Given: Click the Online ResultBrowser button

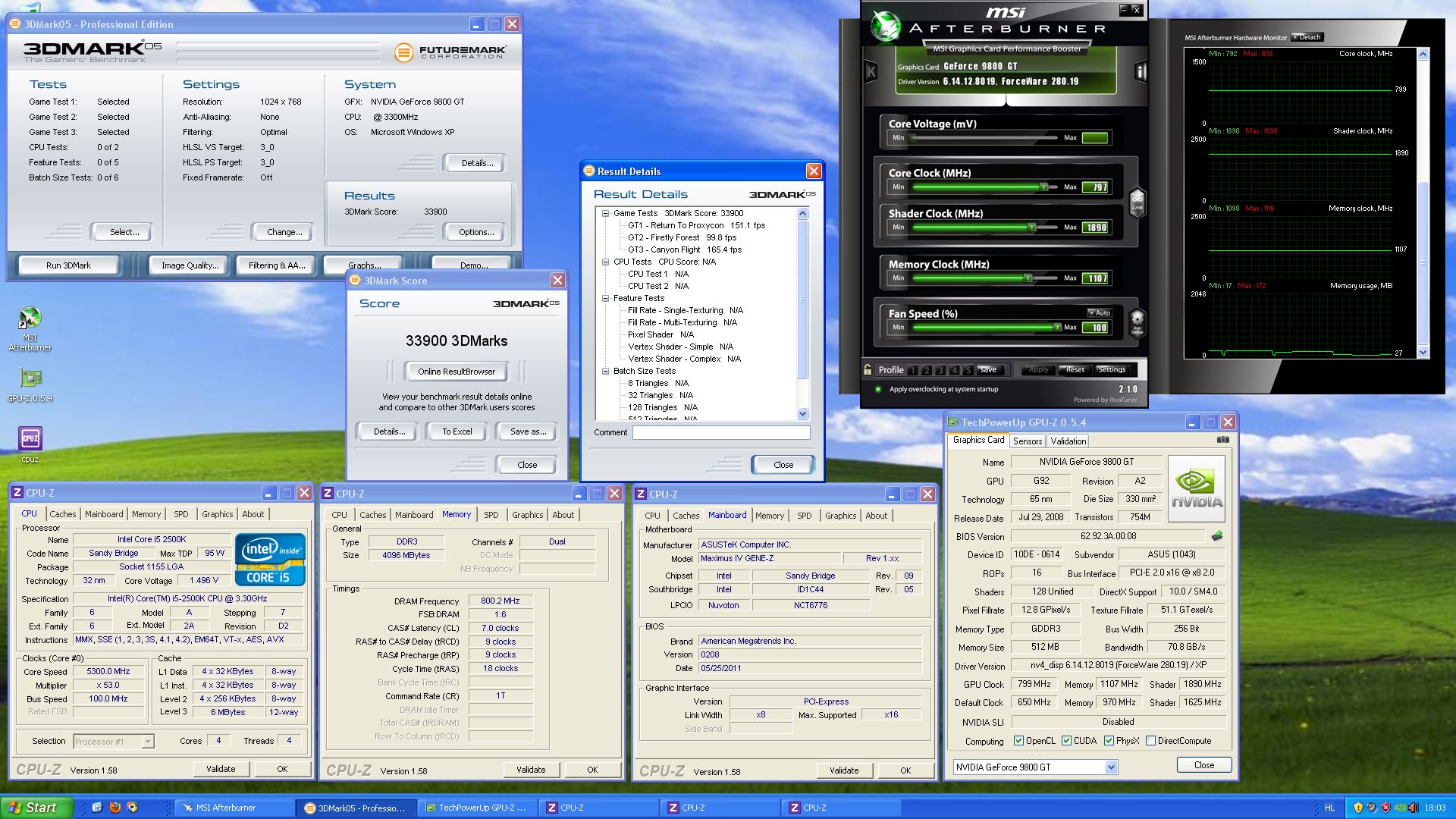Looking at the screenshot, I should [456, 372].
